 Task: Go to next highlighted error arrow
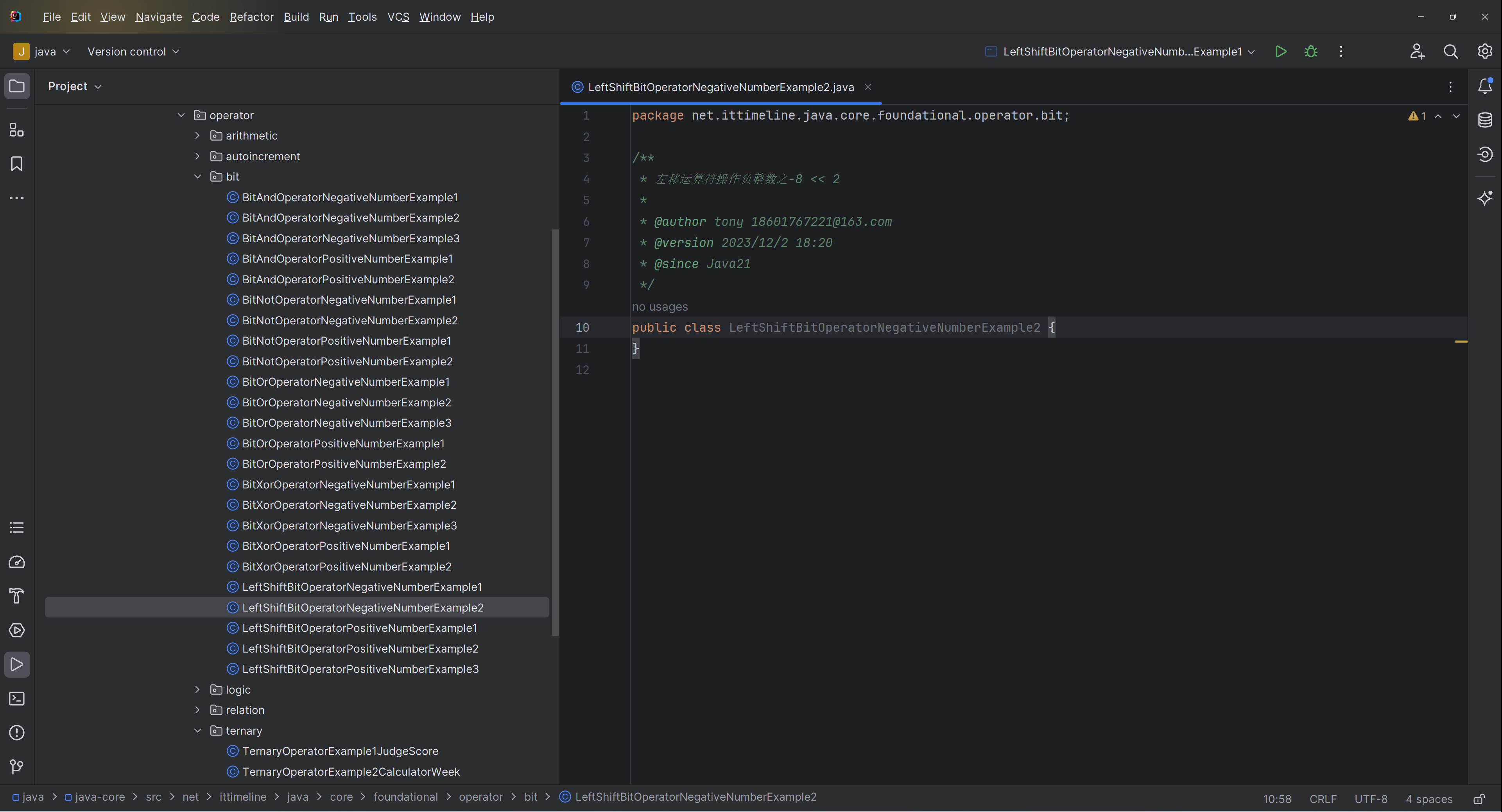click(x=1457, y=116)
